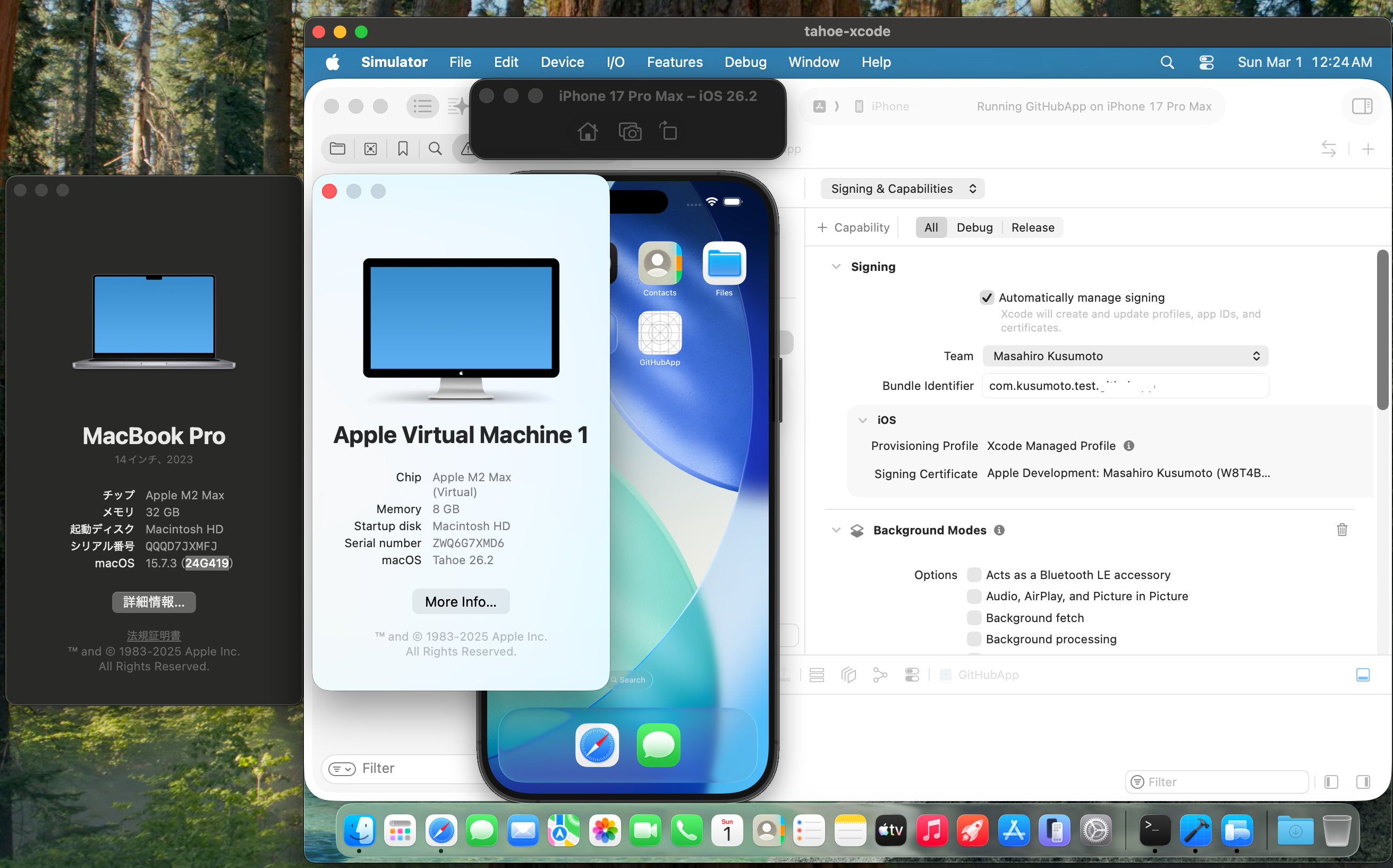
Task: Toggle the navigator list view button
Action: pyautogui.click(x=422, y=106)
